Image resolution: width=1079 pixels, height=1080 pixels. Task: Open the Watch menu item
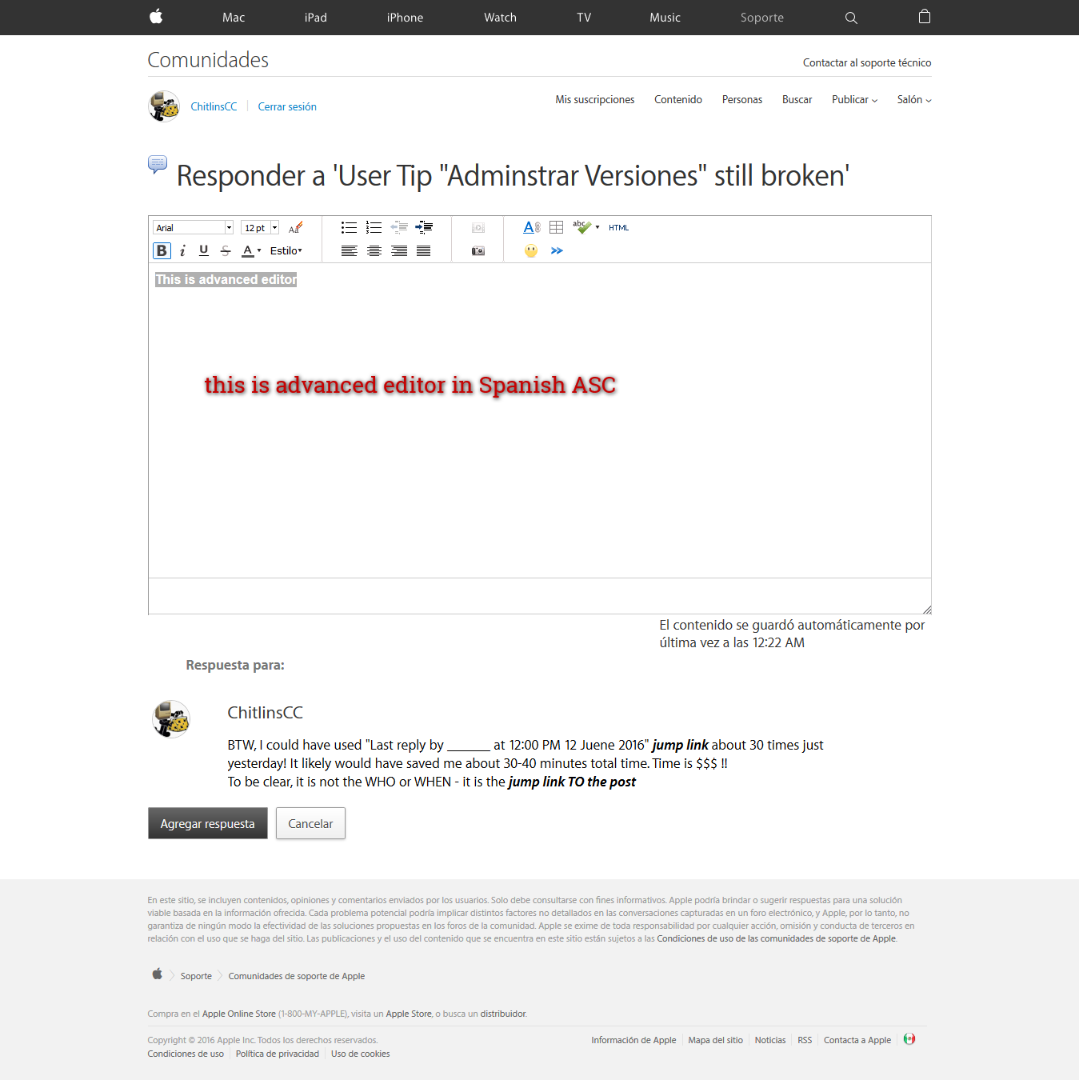tap(500, 18)
